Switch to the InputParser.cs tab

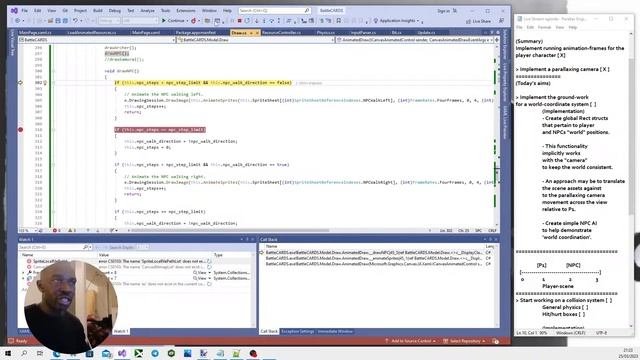click(363, 33)
